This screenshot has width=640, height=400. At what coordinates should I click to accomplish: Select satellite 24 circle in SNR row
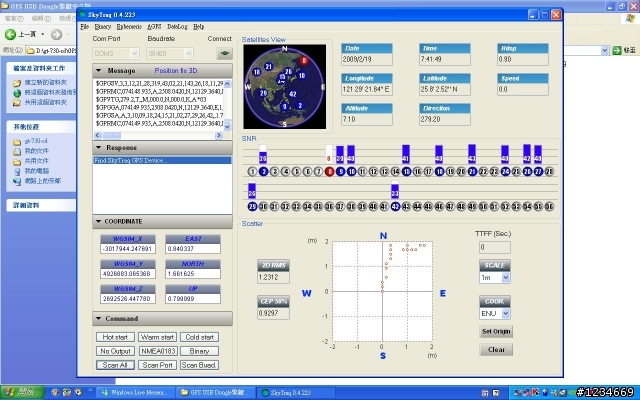505,172
